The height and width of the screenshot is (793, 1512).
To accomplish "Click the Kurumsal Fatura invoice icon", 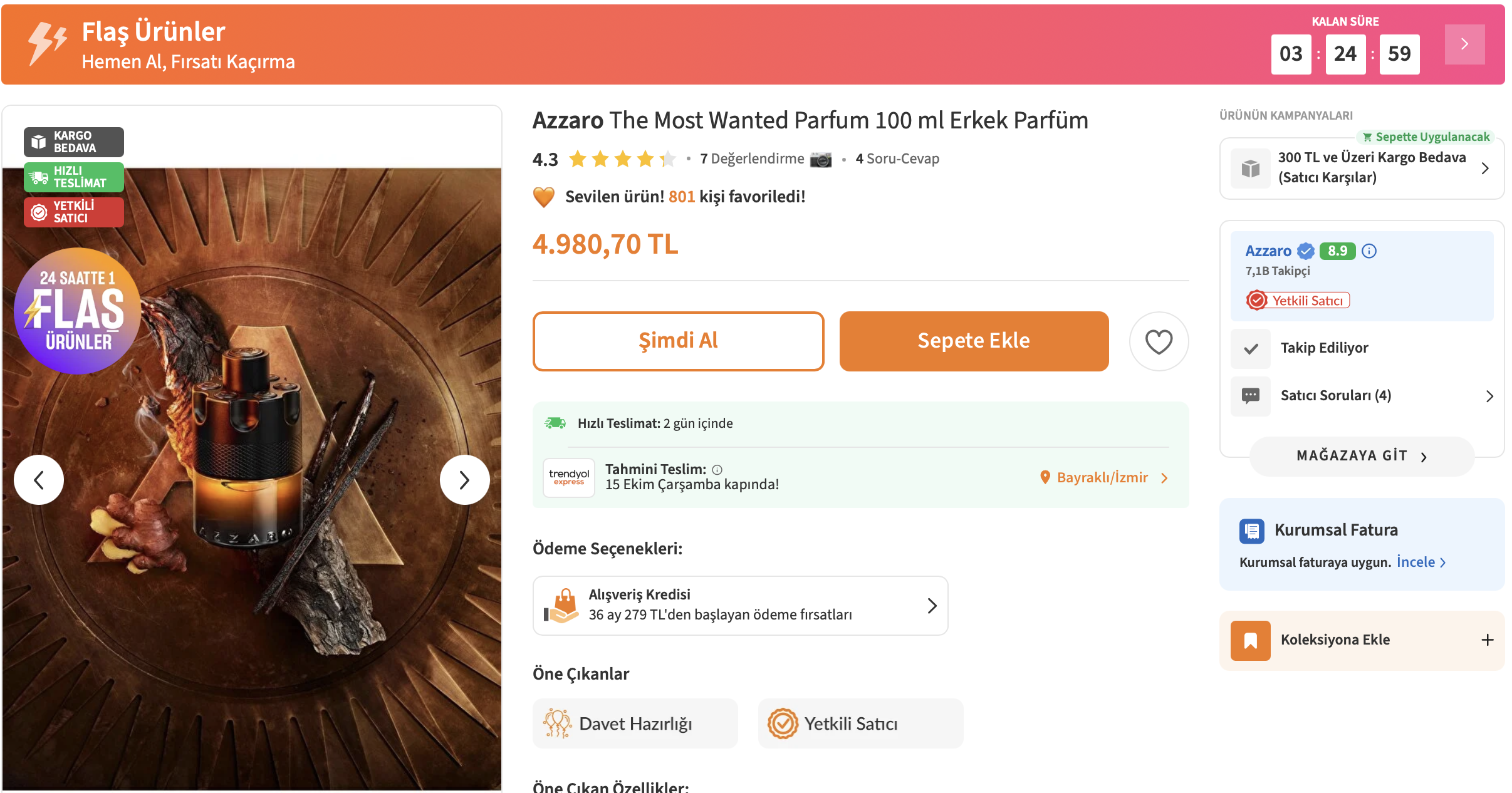I will coord(1251,531).
